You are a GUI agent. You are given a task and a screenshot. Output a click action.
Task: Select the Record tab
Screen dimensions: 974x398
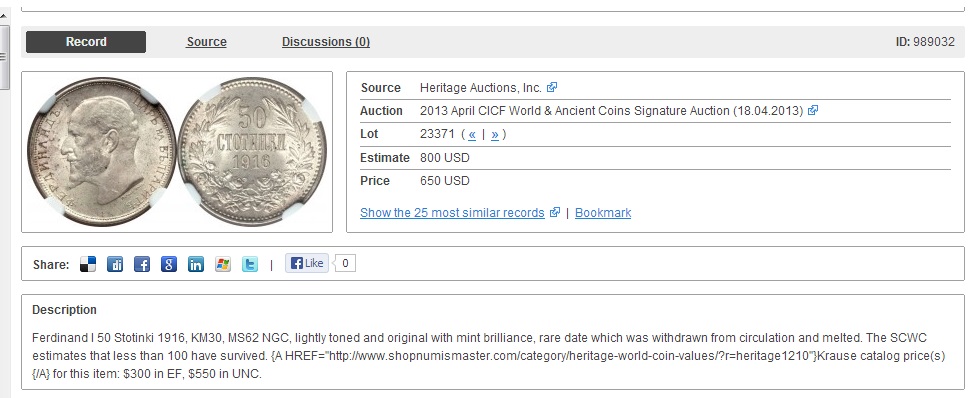(x=86, y=42)
